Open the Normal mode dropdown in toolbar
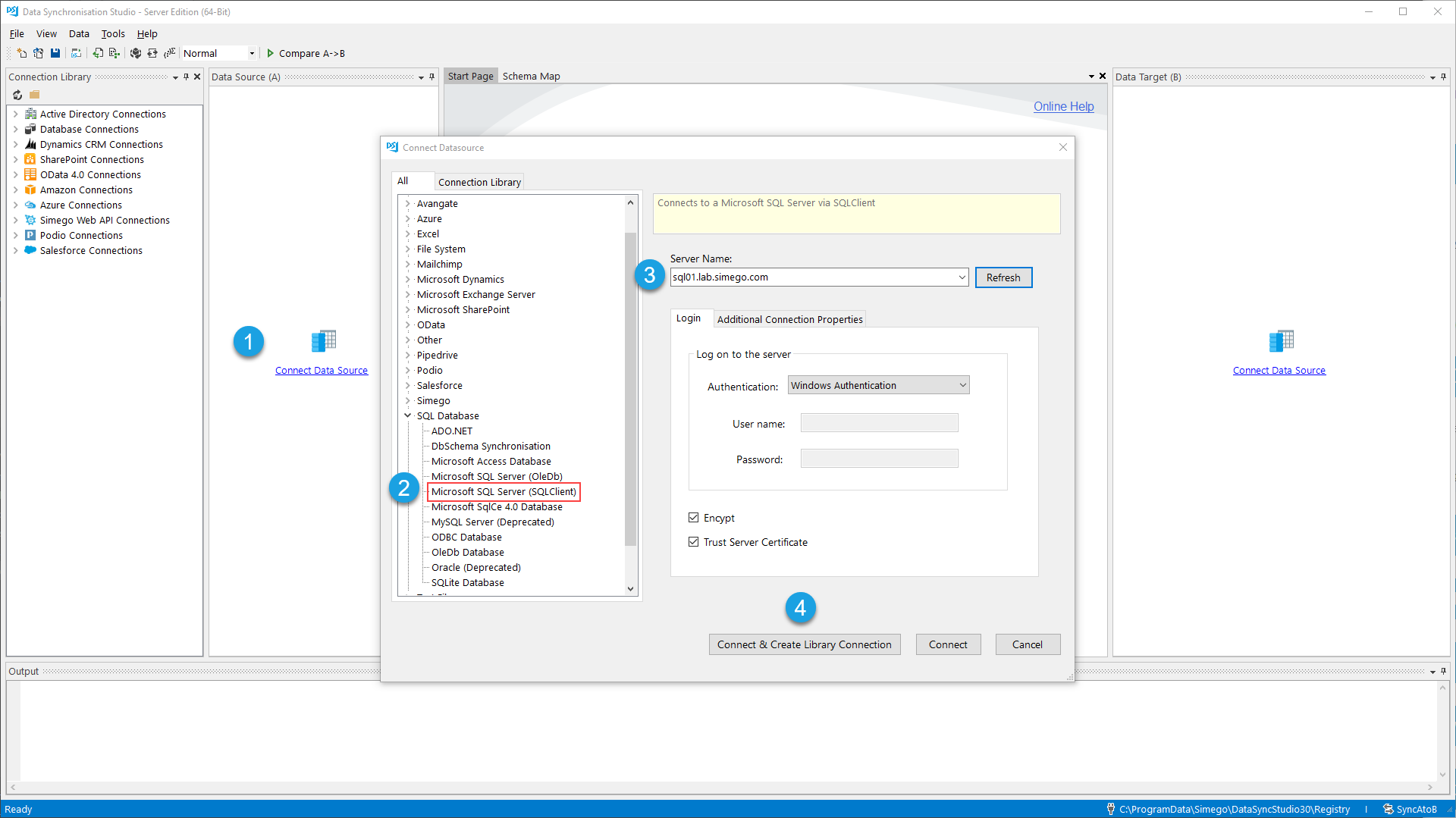 252,53
